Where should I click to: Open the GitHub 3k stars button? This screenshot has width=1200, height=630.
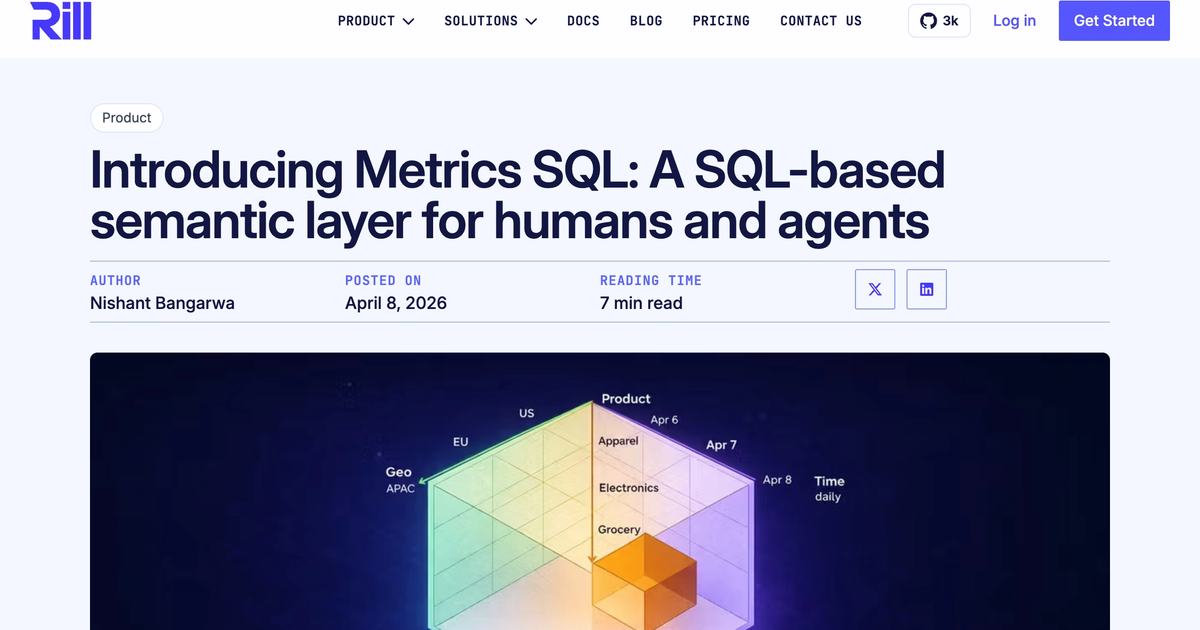click(939, 20)
